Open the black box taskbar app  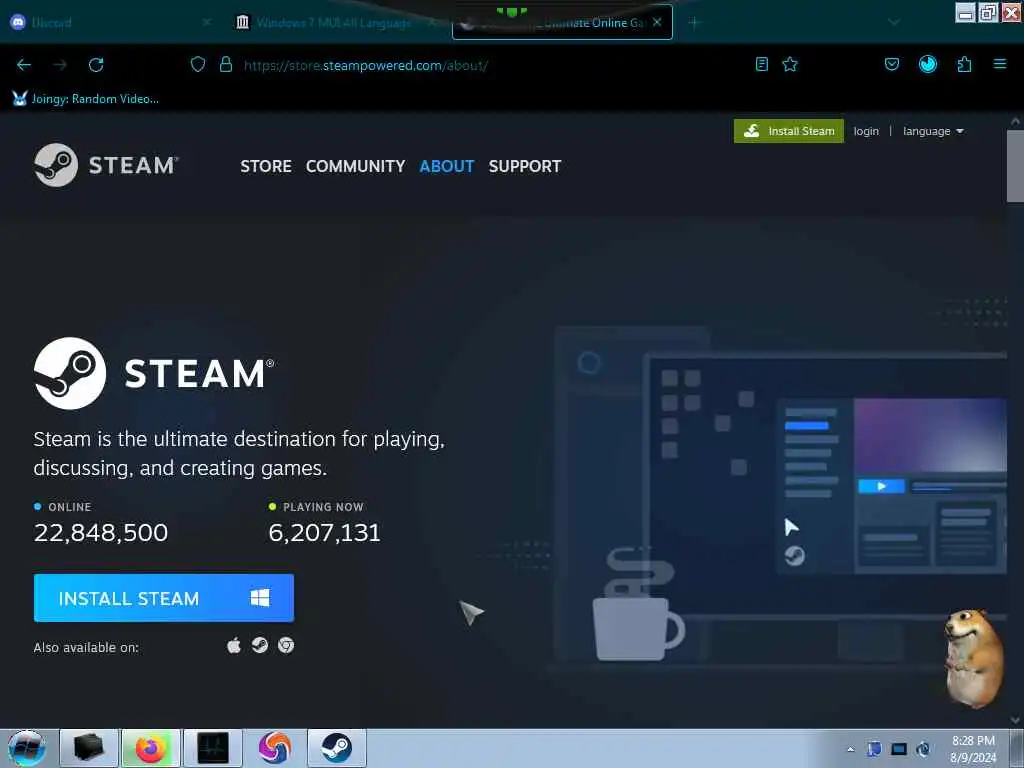tap(89, 748)
